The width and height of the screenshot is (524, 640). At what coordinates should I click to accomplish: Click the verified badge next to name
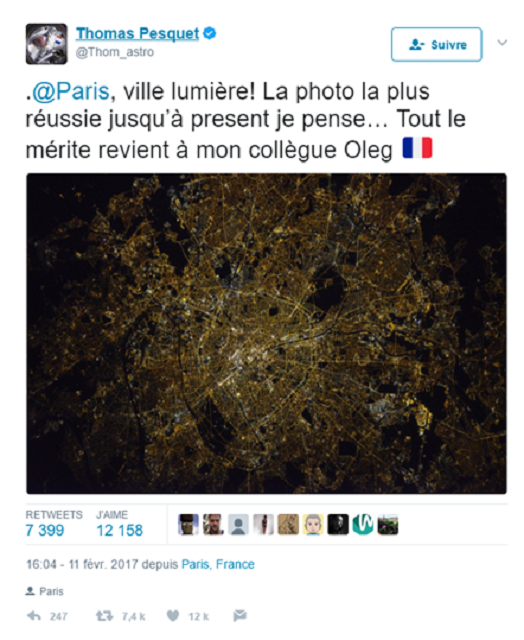209,33
